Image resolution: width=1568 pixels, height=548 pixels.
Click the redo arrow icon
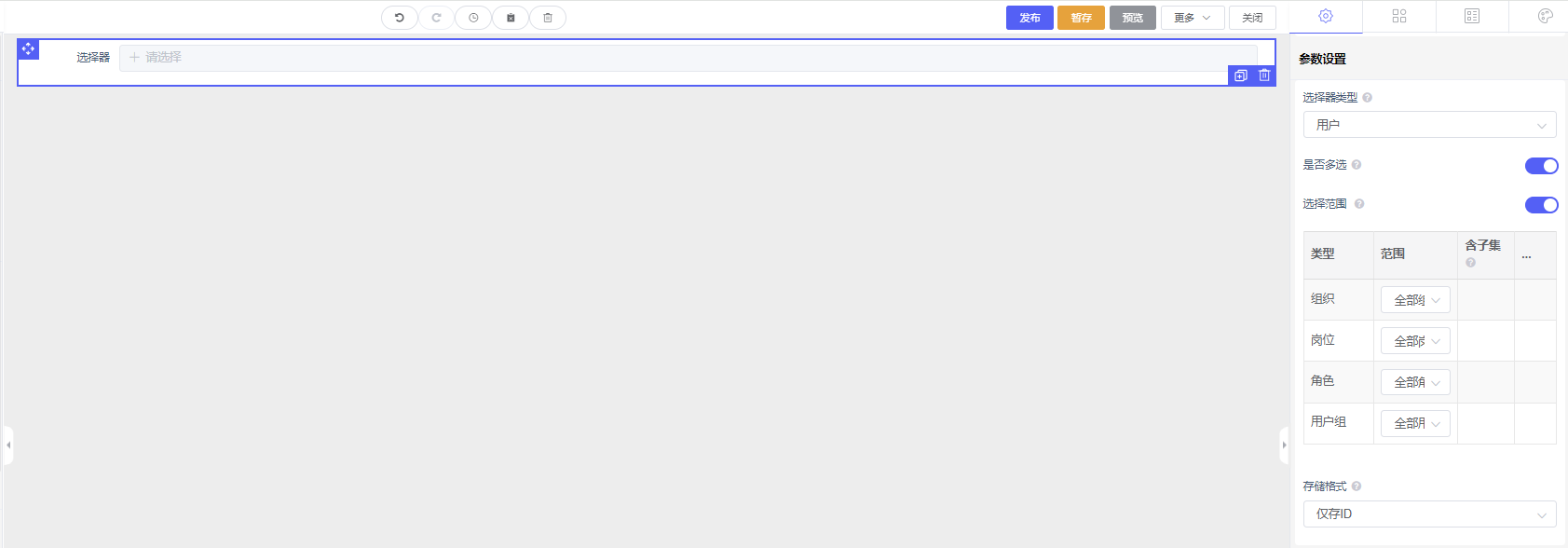[436, 18]
